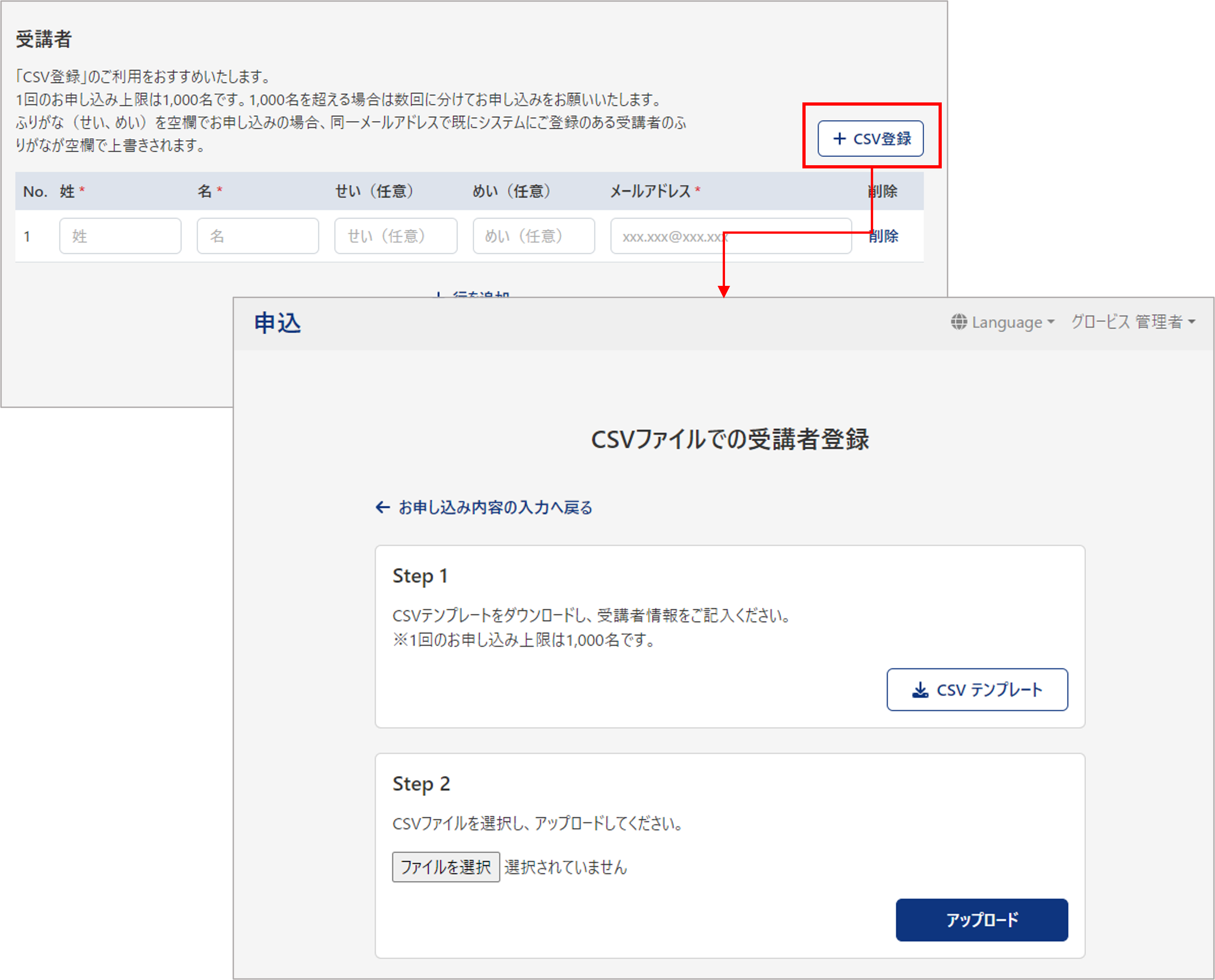Click the 申込 page title
This screenshot has height=980, width=1215.
(277, 324)
